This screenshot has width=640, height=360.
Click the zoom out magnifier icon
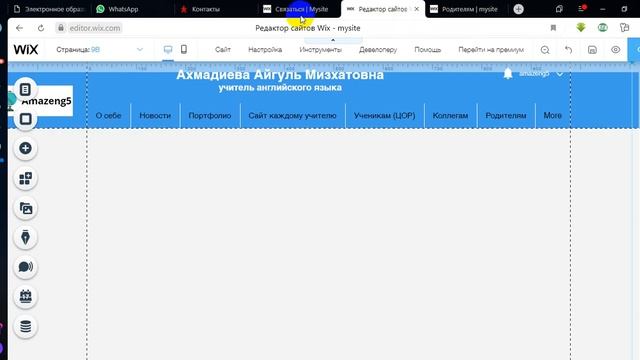click(x=545, y=50)
